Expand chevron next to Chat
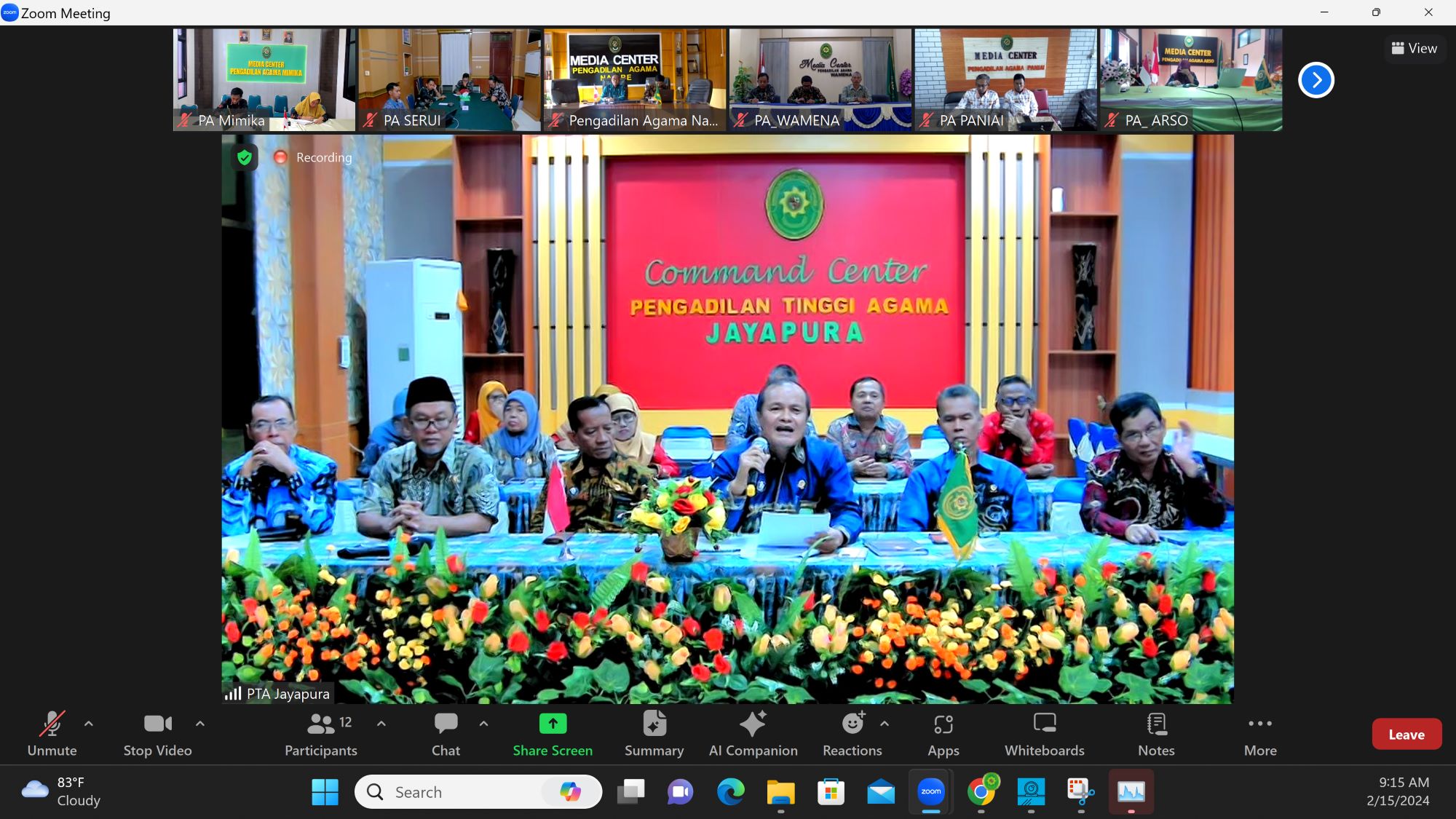Viewport: 1456px width, 819px height. (484, 724)
